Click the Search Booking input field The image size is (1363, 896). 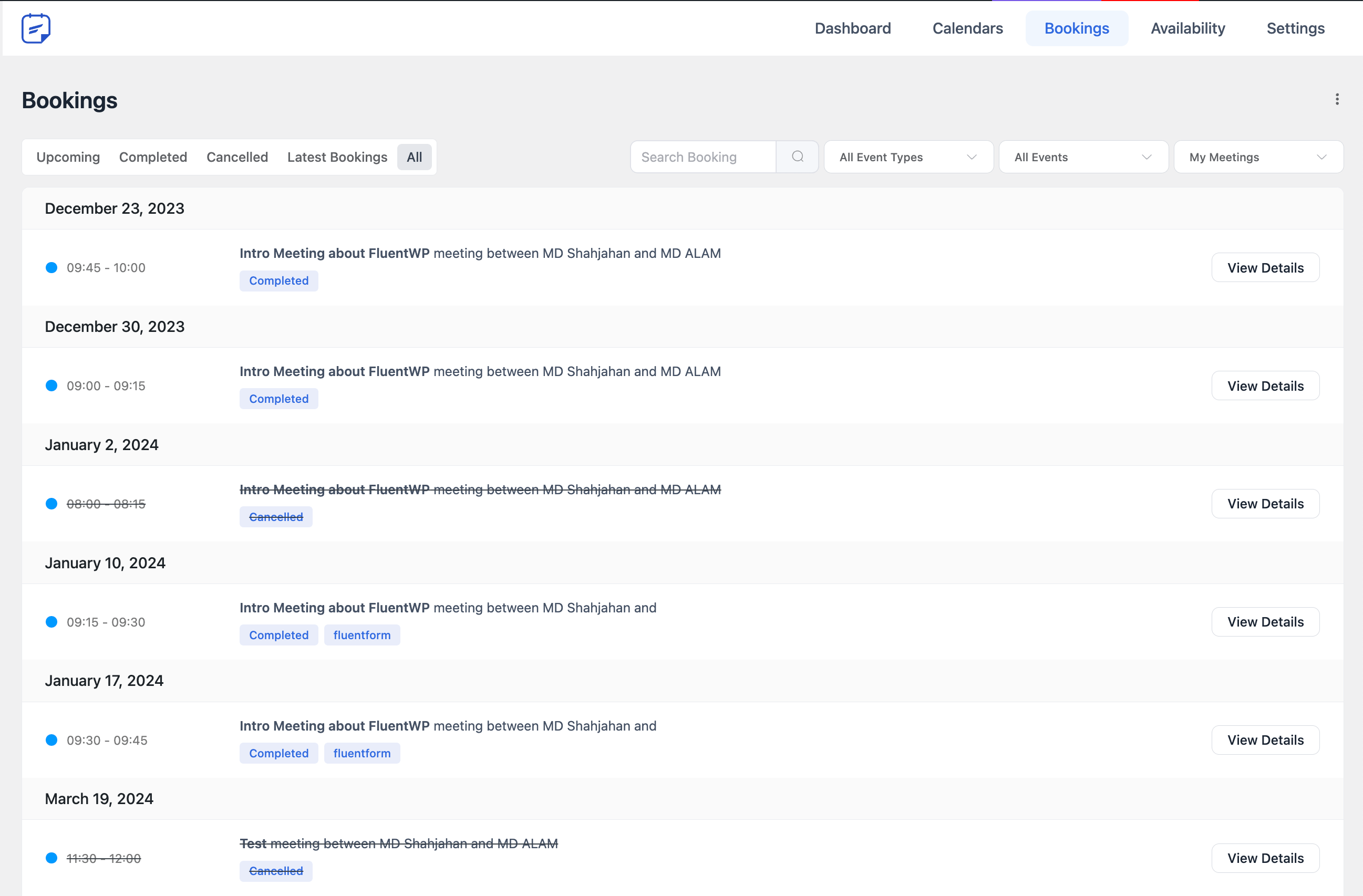click(x=705, y=156)
